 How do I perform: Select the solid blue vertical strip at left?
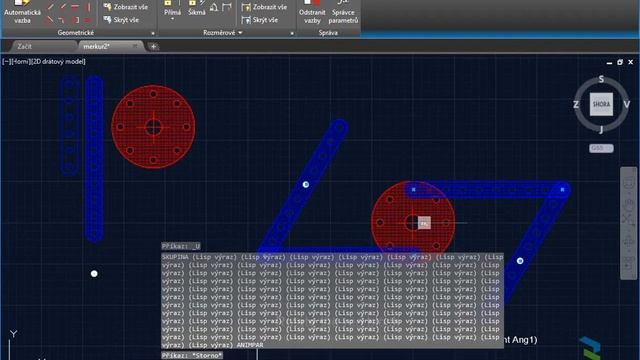coord(94,158)
